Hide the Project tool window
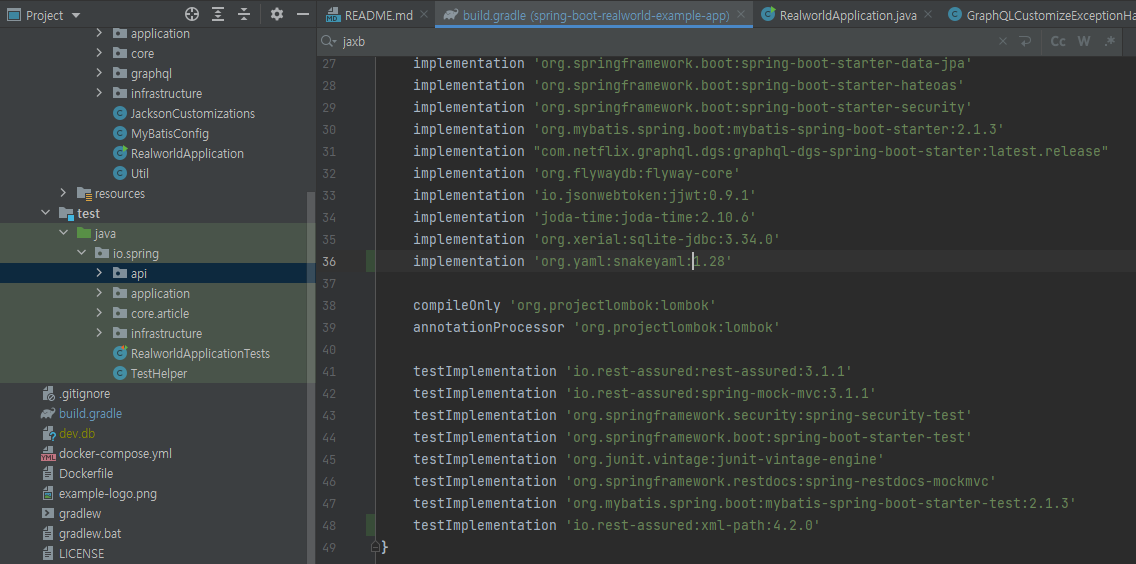 [303, 14]
